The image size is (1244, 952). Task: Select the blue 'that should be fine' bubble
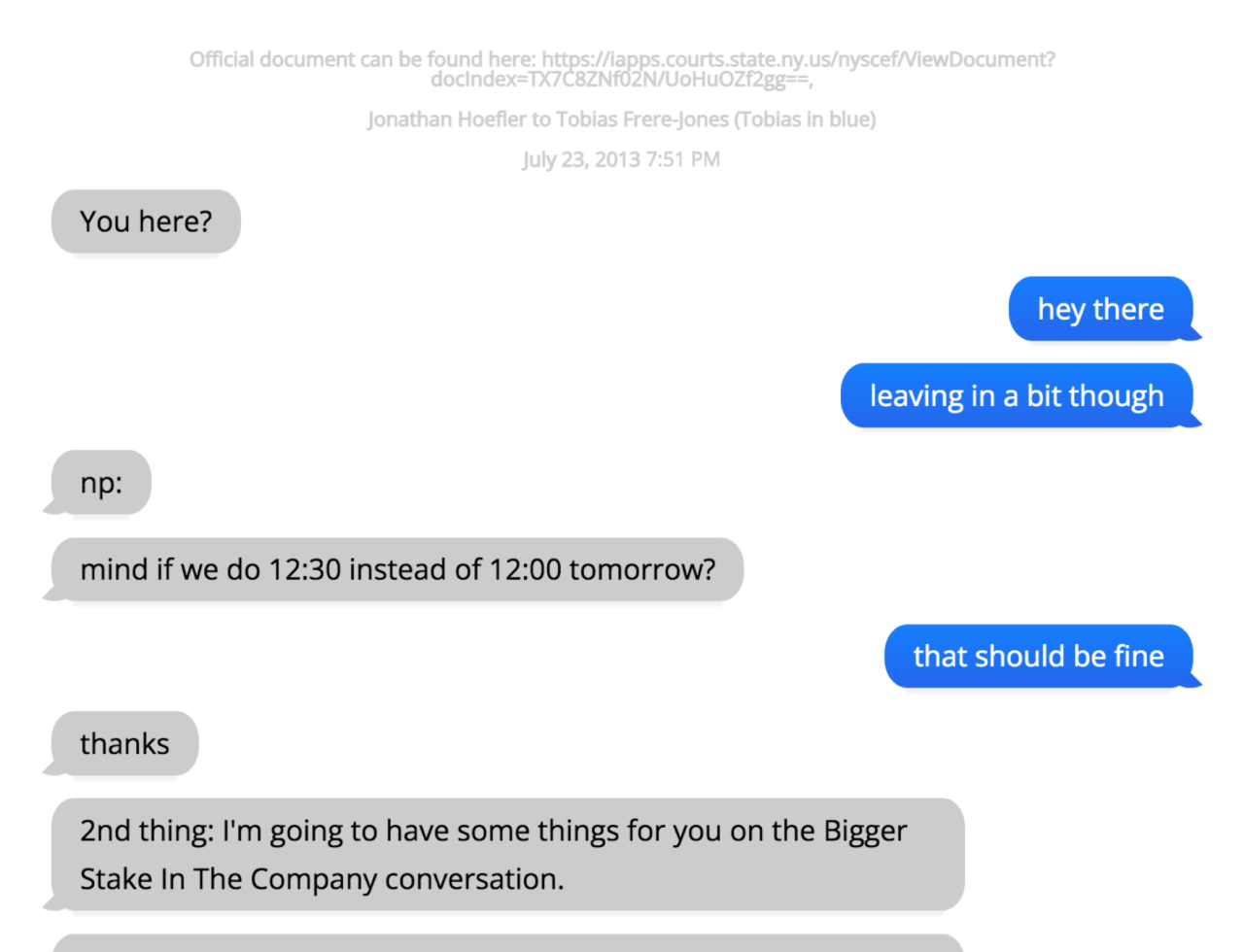(1038, 657)
